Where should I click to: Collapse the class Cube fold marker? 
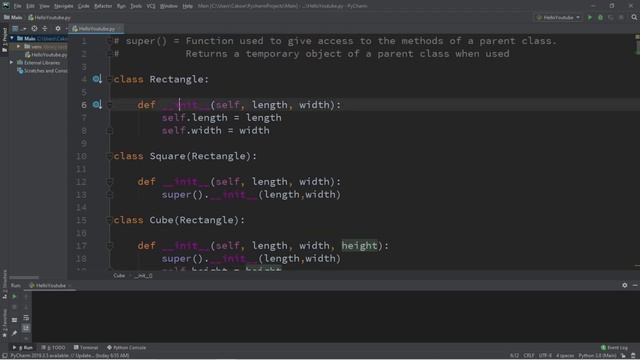click(x=109, y=220)
